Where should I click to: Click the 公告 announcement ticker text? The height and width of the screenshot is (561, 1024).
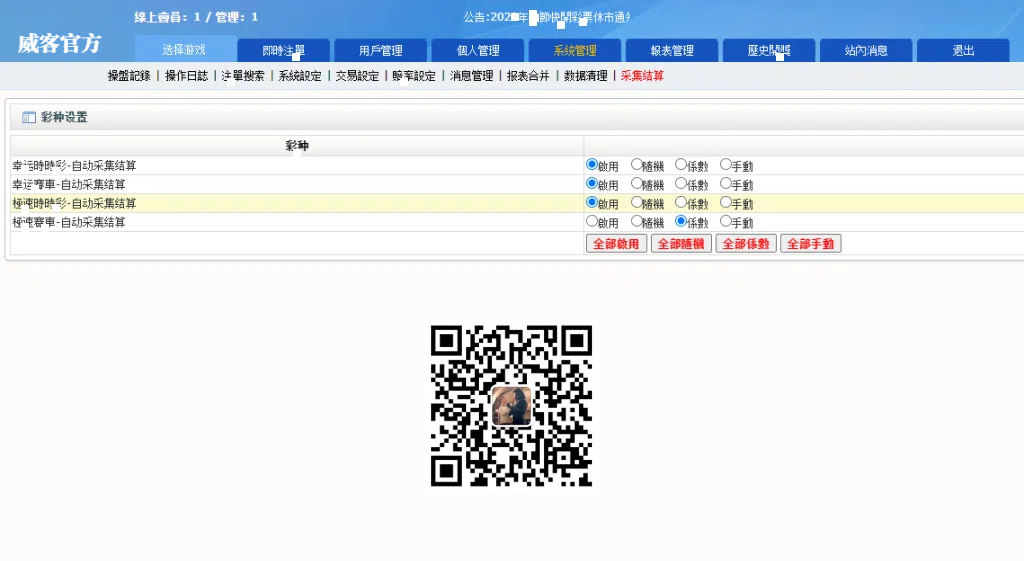(x=547, y=18)
